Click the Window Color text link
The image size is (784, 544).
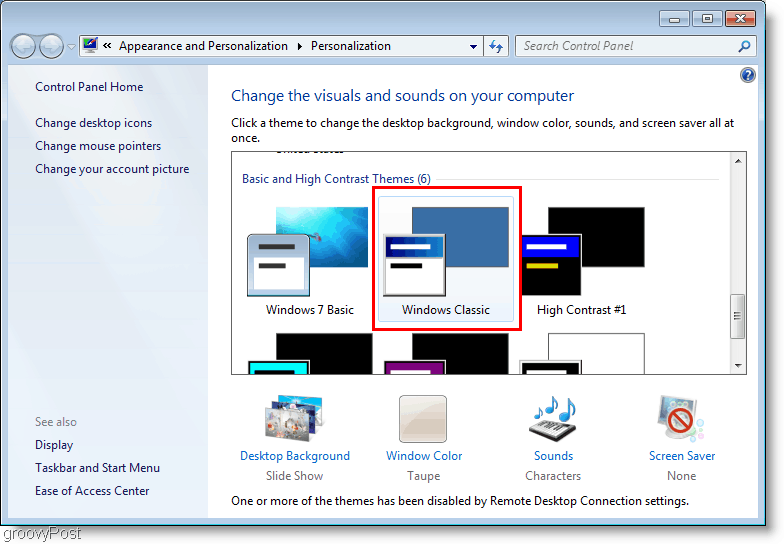coord(424,456)
